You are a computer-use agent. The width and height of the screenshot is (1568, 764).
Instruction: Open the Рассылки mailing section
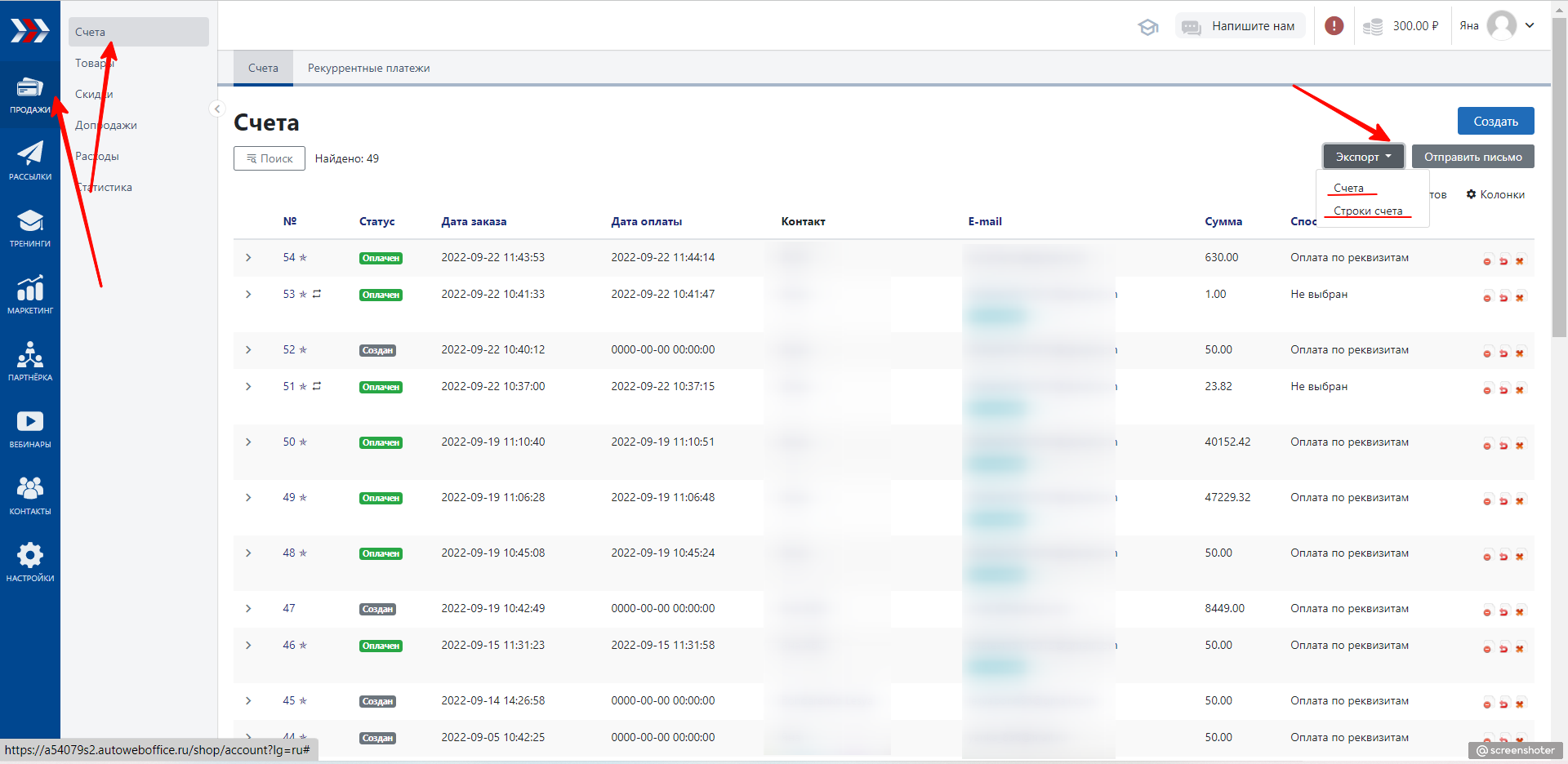pos(29,161)
